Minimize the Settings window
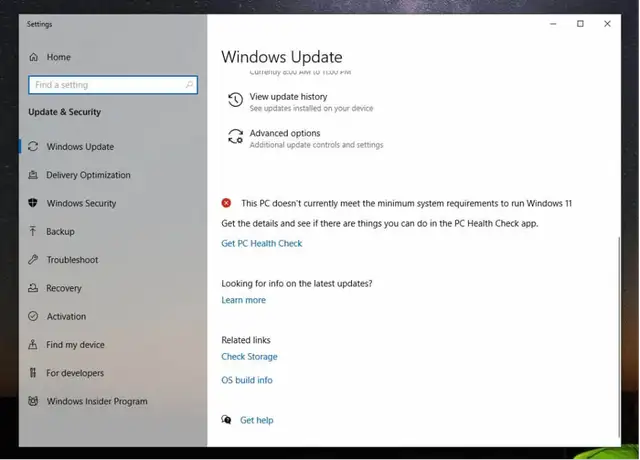This screenshot has width=640, height=460. [x=553, y=24]
